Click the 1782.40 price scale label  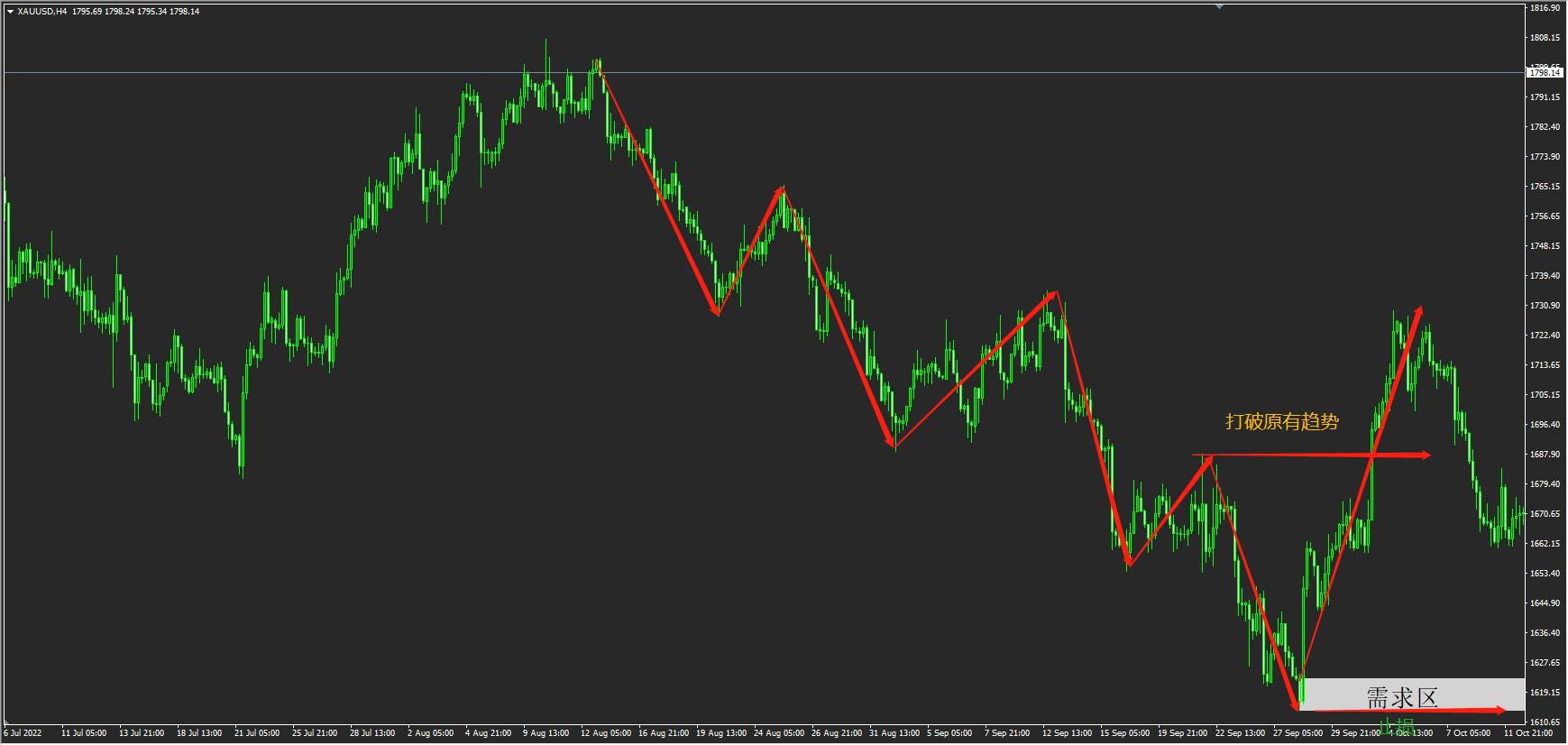[1545, 127]
